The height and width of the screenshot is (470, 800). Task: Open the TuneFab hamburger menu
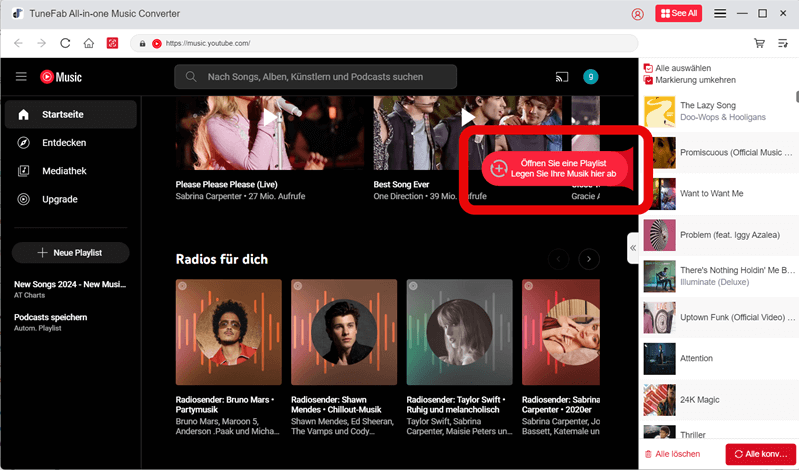(720, 13)
